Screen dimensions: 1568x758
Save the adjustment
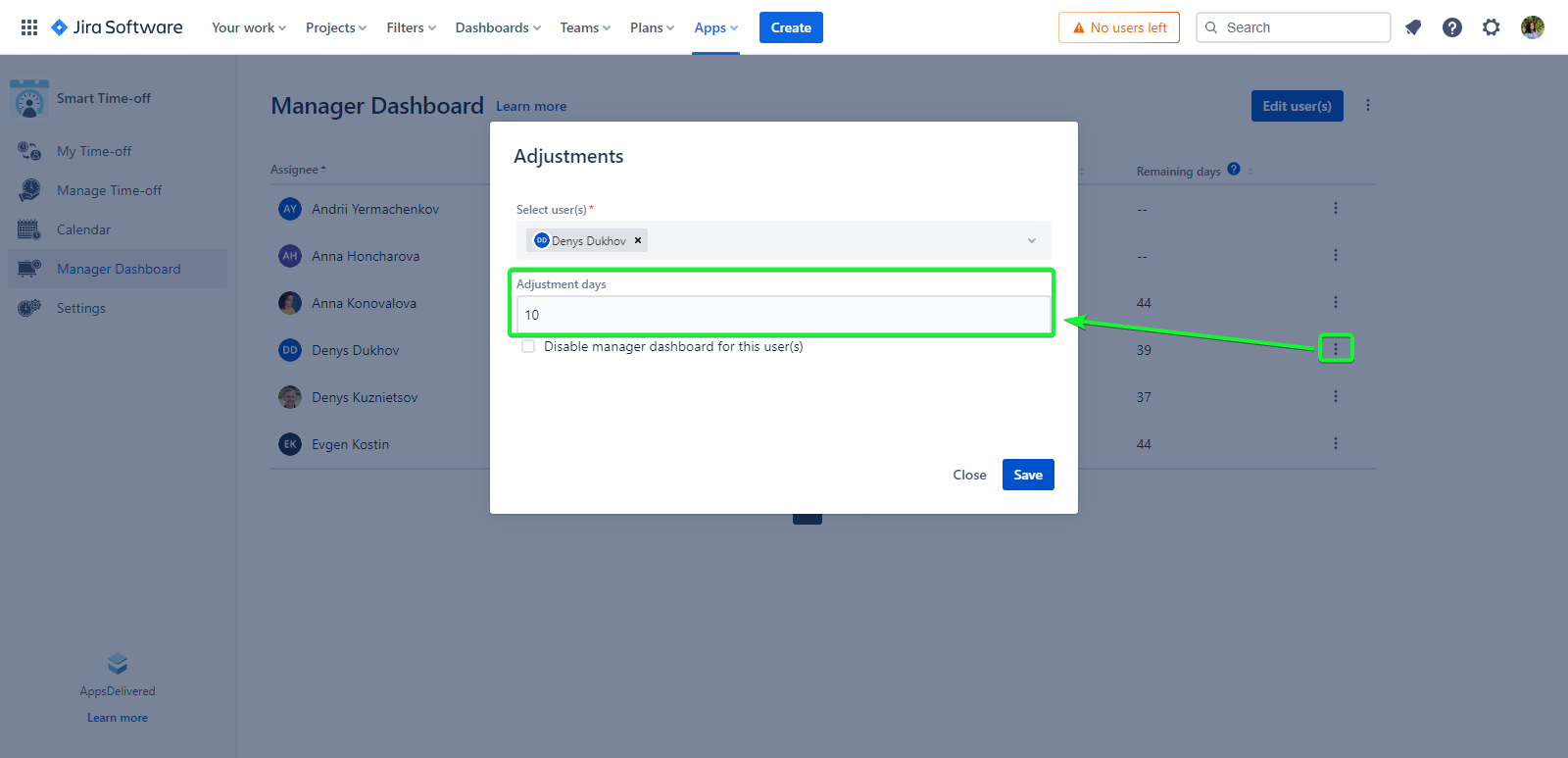(x=1027, y=475)
